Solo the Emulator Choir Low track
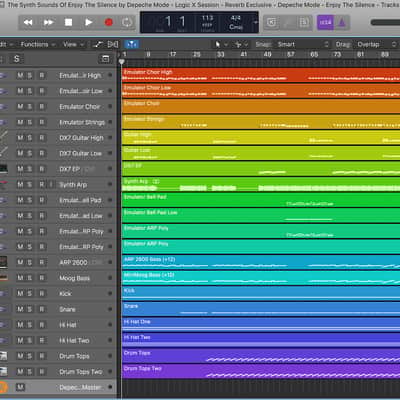Viewport: 400px width, 400px height. click(30, 91)
